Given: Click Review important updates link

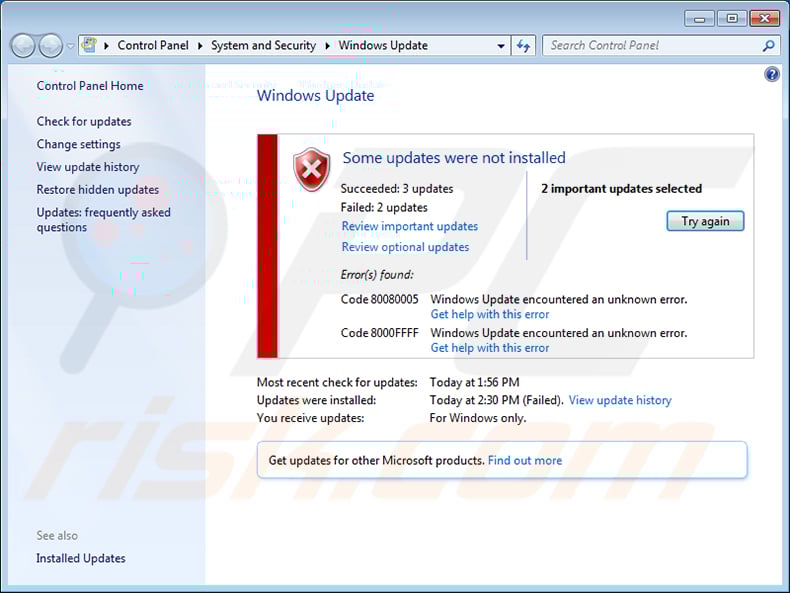Looking at the screenshot, I should 410,226.
